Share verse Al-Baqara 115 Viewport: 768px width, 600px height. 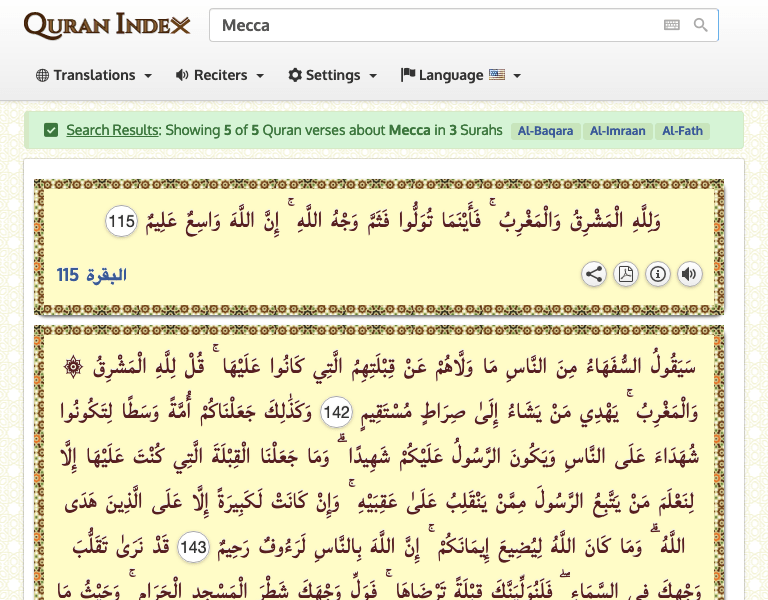594,274
